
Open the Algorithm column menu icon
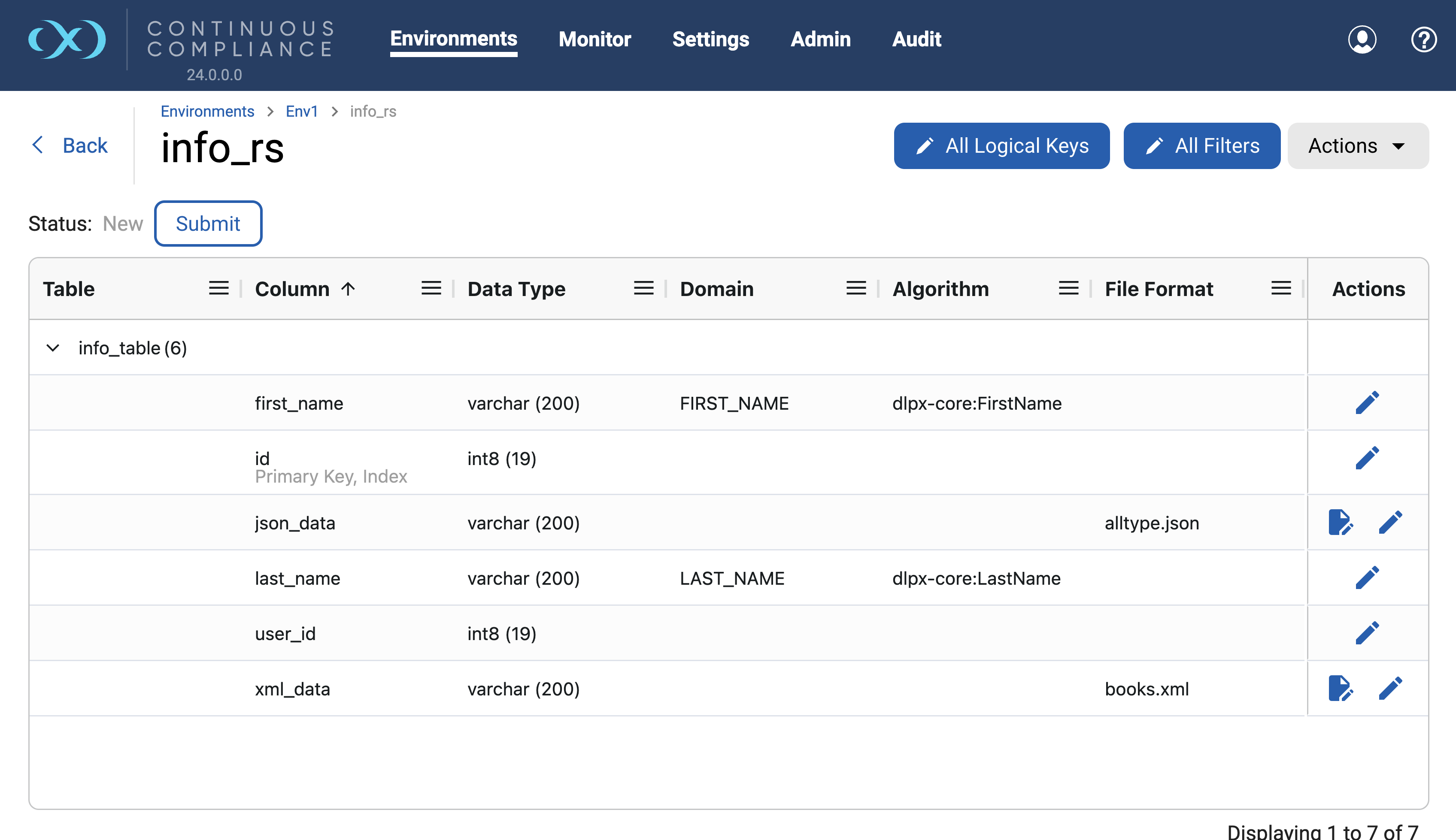pyautogui.click(x=1068, y=288)
